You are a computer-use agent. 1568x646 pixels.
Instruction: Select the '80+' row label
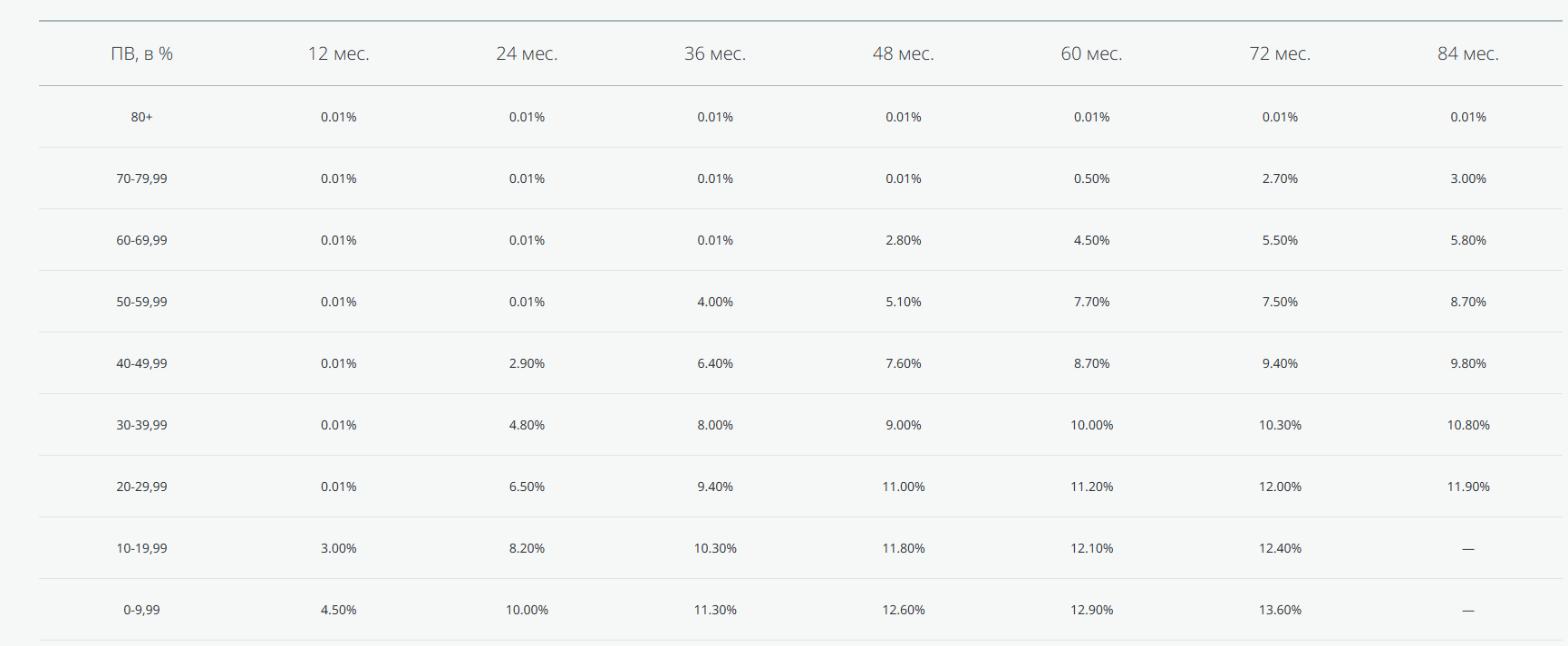point(141,117)
